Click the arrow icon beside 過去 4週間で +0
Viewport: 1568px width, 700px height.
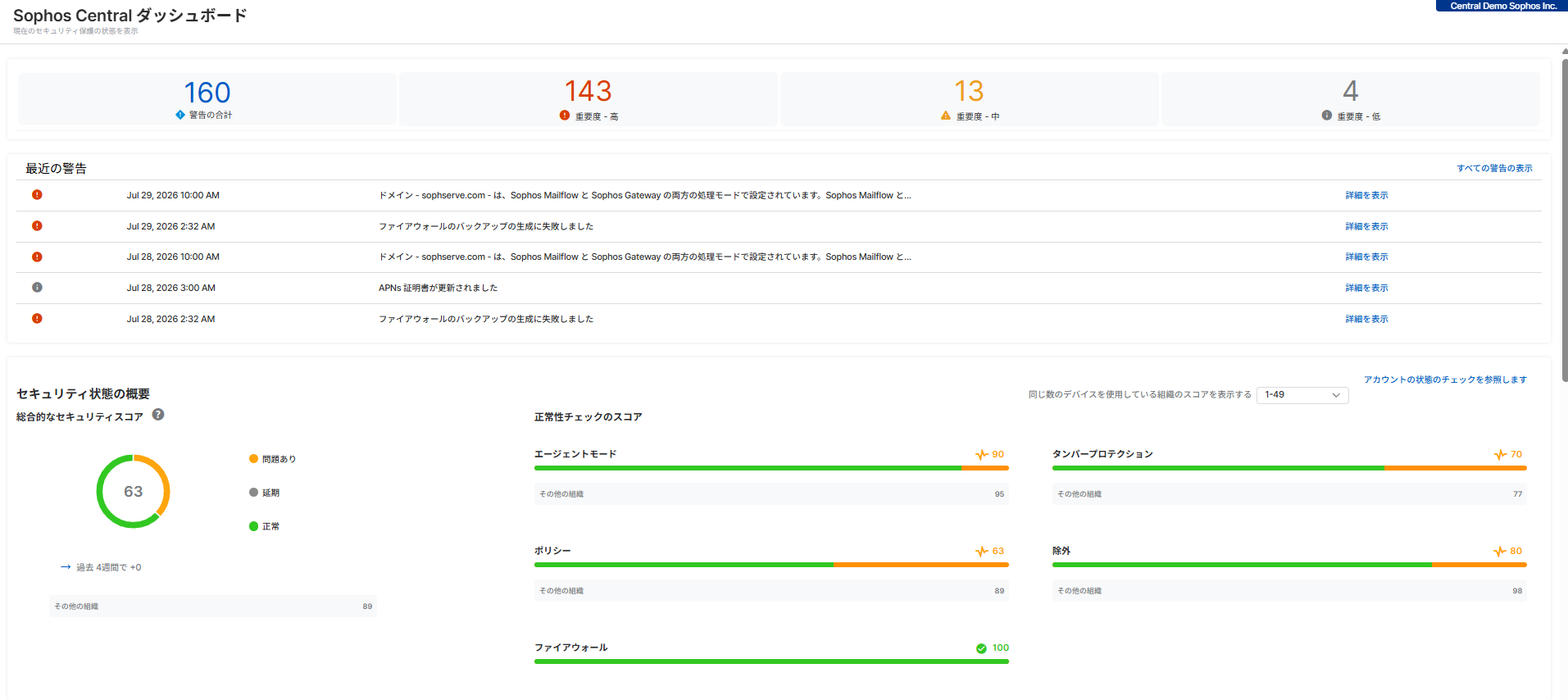(66, 567)
